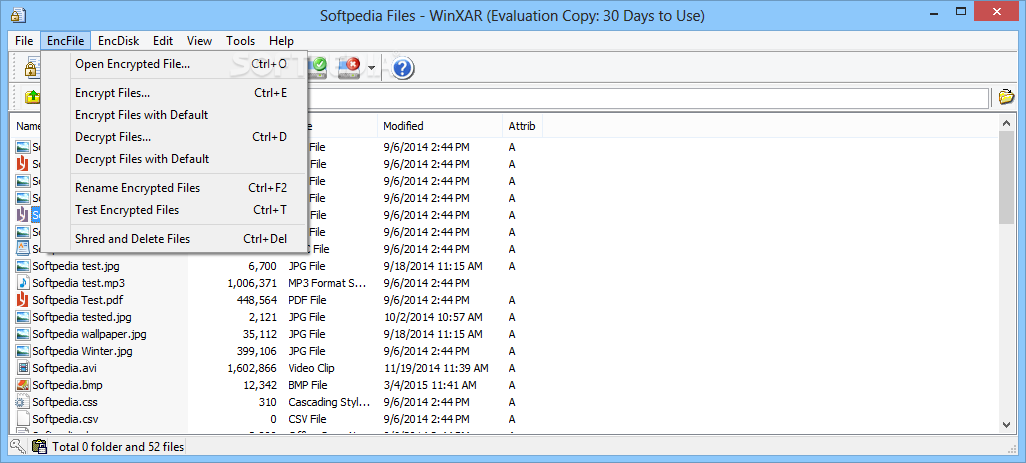Image resolution: width=1026 pixels, height=463 pixels.
Task: Sort by the Attrib column header
Action: point(523,126)
